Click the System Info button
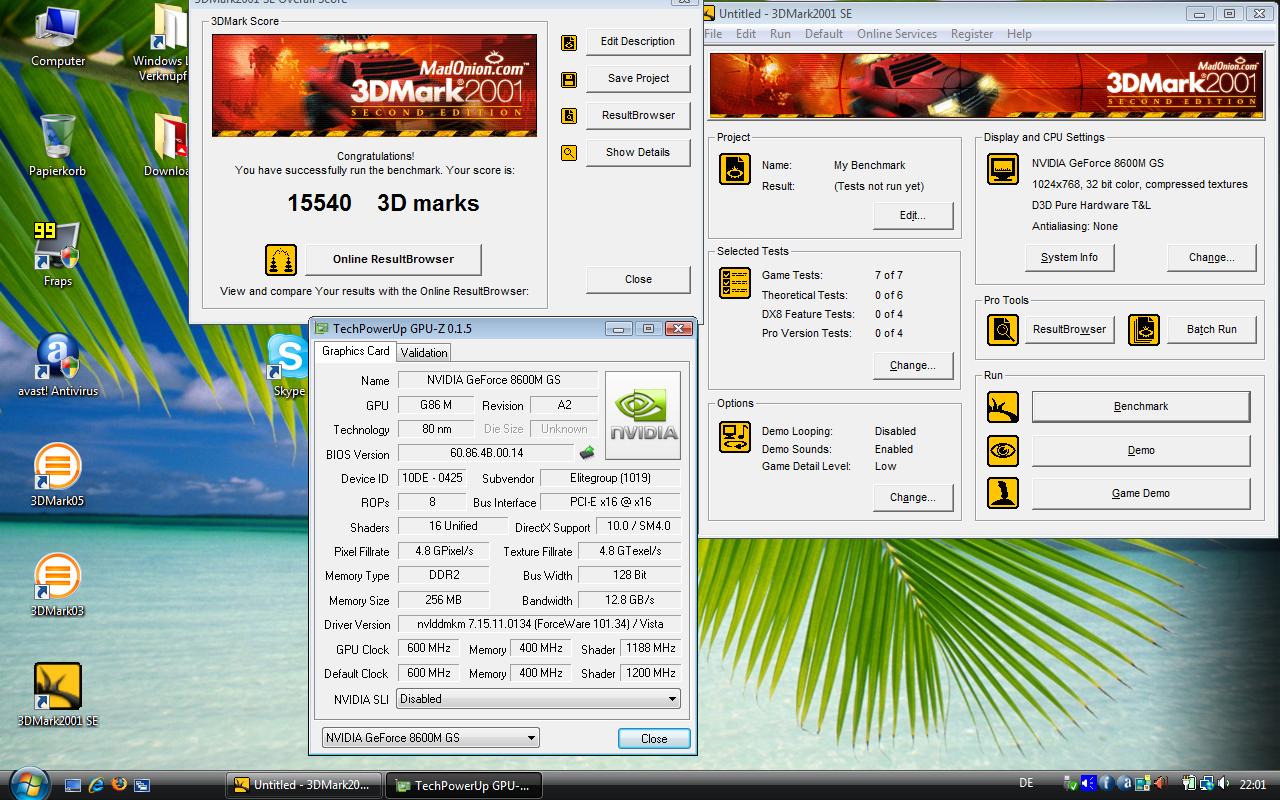Screen dimensions: 1280x800 pyautogui.click(x=1069, y=258)
